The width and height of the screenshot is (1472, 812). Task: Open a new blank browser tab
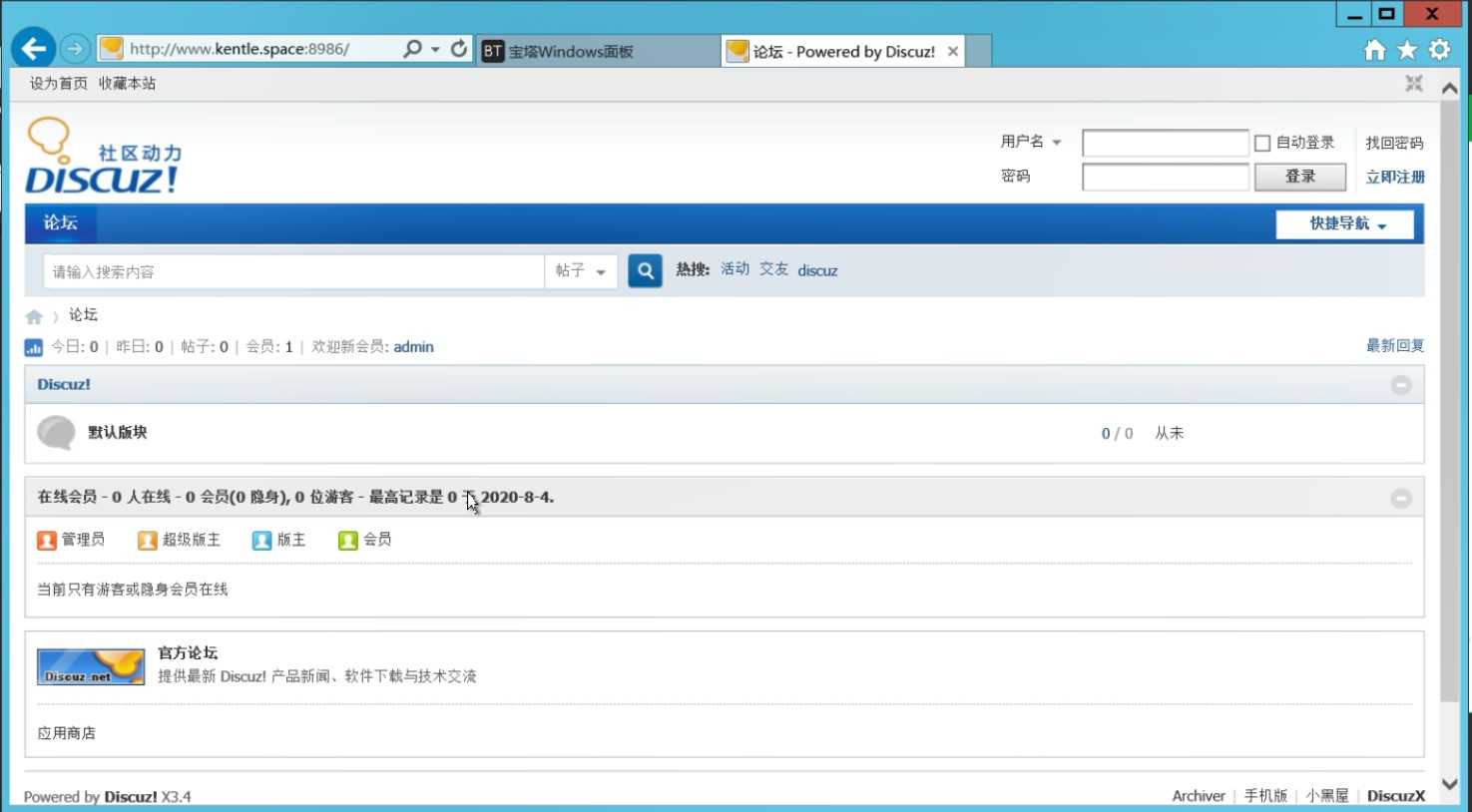tap(979, 51)
